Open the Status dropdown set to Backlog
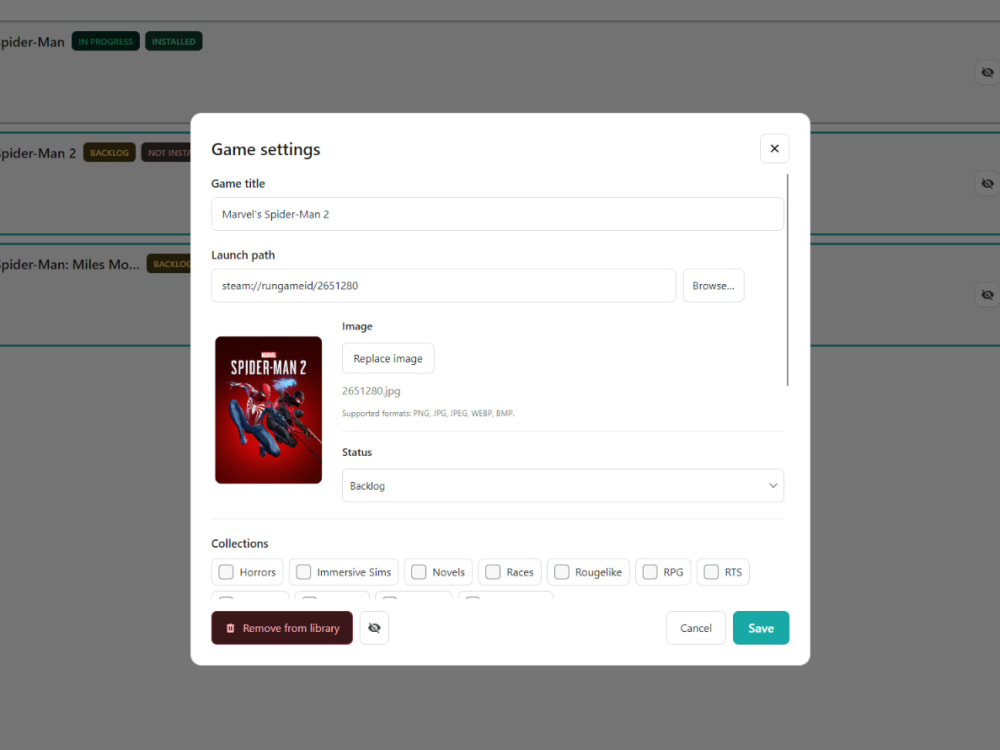Screen dimensions: 1000x750 click(562, 486)
